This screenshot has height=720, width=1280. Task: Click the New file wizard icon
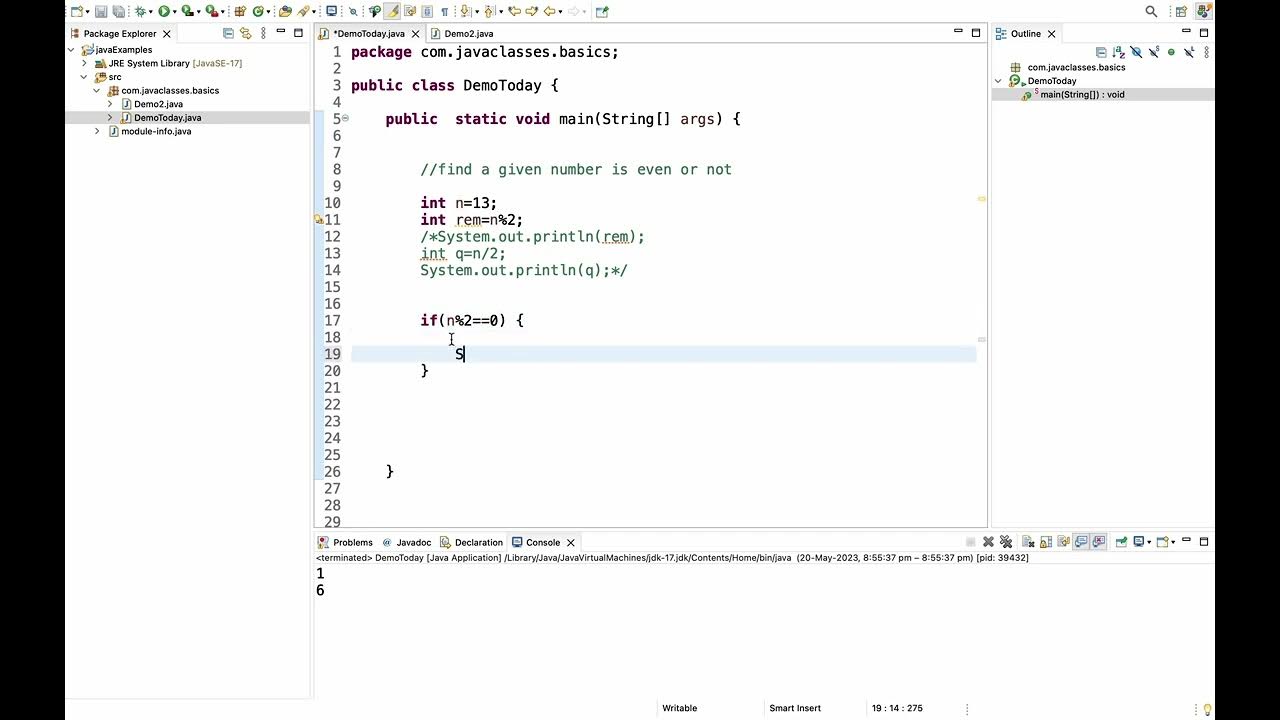[x=77, y=12]
